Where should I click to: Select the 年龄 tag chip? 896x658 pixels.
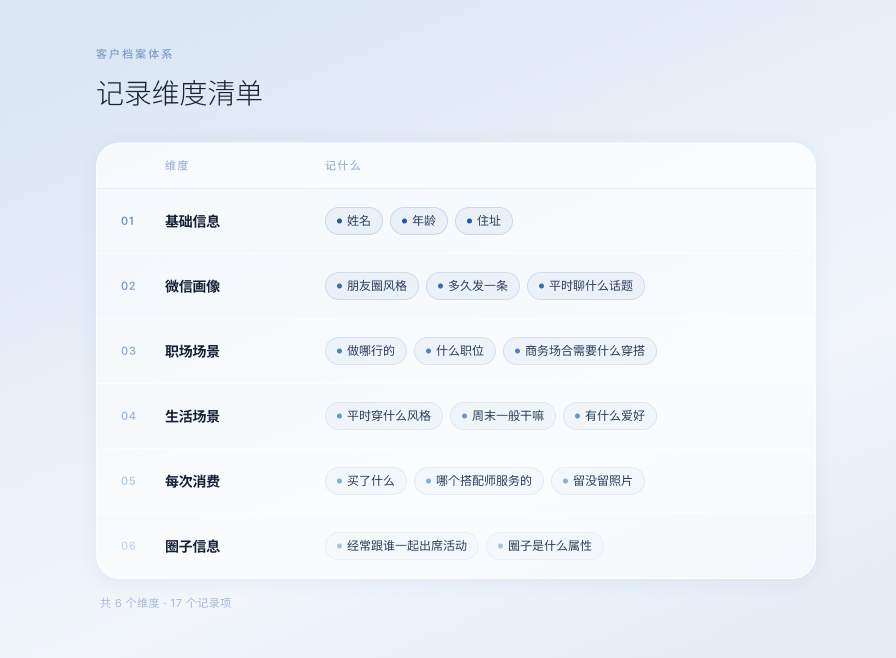pyautogui.click(x=419, y=221)
